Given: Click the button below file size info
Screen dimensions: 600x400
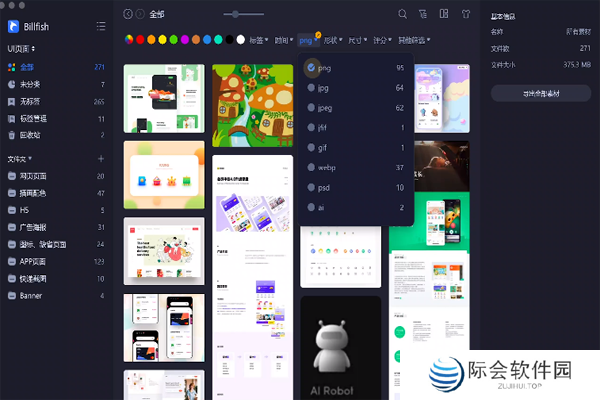Looking at the screenshot, I should coord(540,92).
